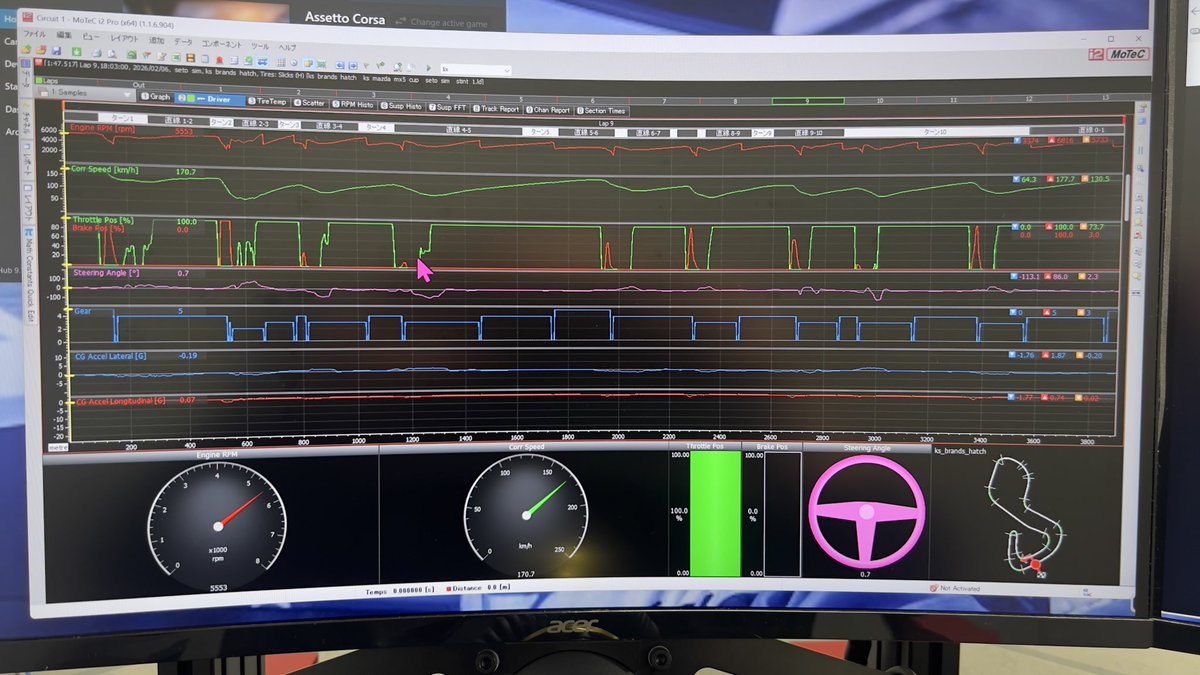1200x675 pixels.
Task: Click the Engine RPM dial gauge
Action: (x=217, y=524)
